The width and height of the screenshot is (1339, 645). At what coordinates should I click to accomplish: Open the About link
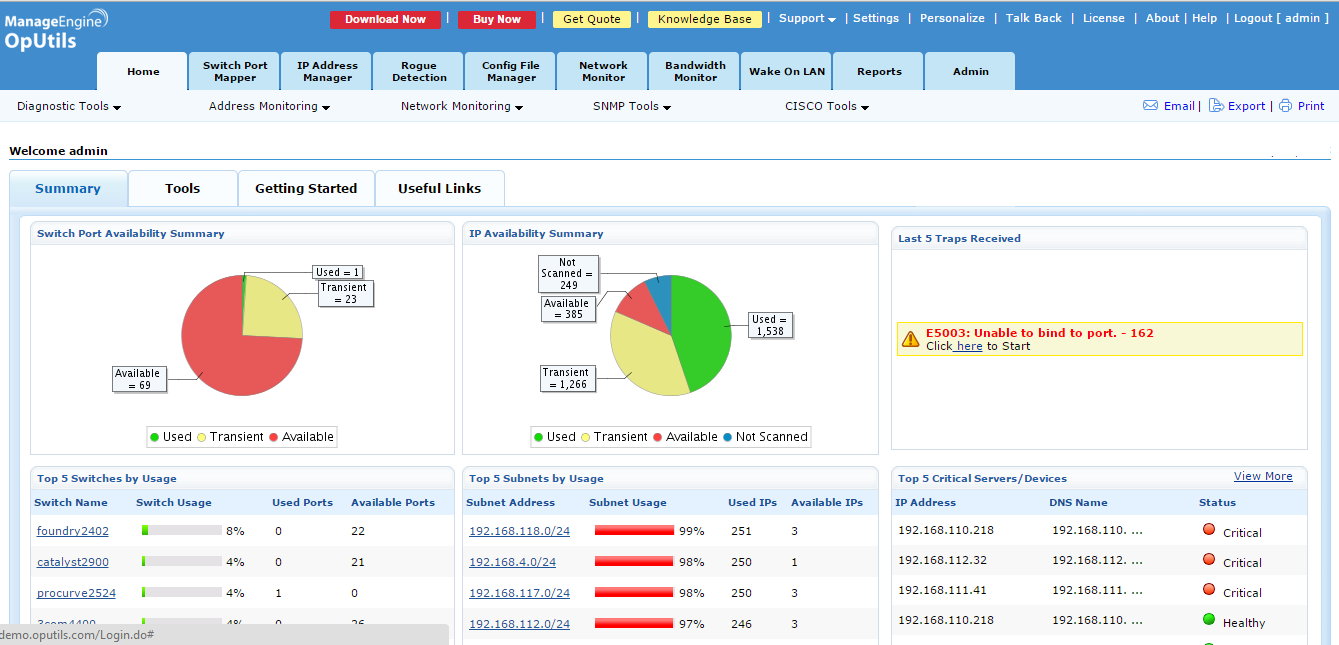tap(1163, 18)
